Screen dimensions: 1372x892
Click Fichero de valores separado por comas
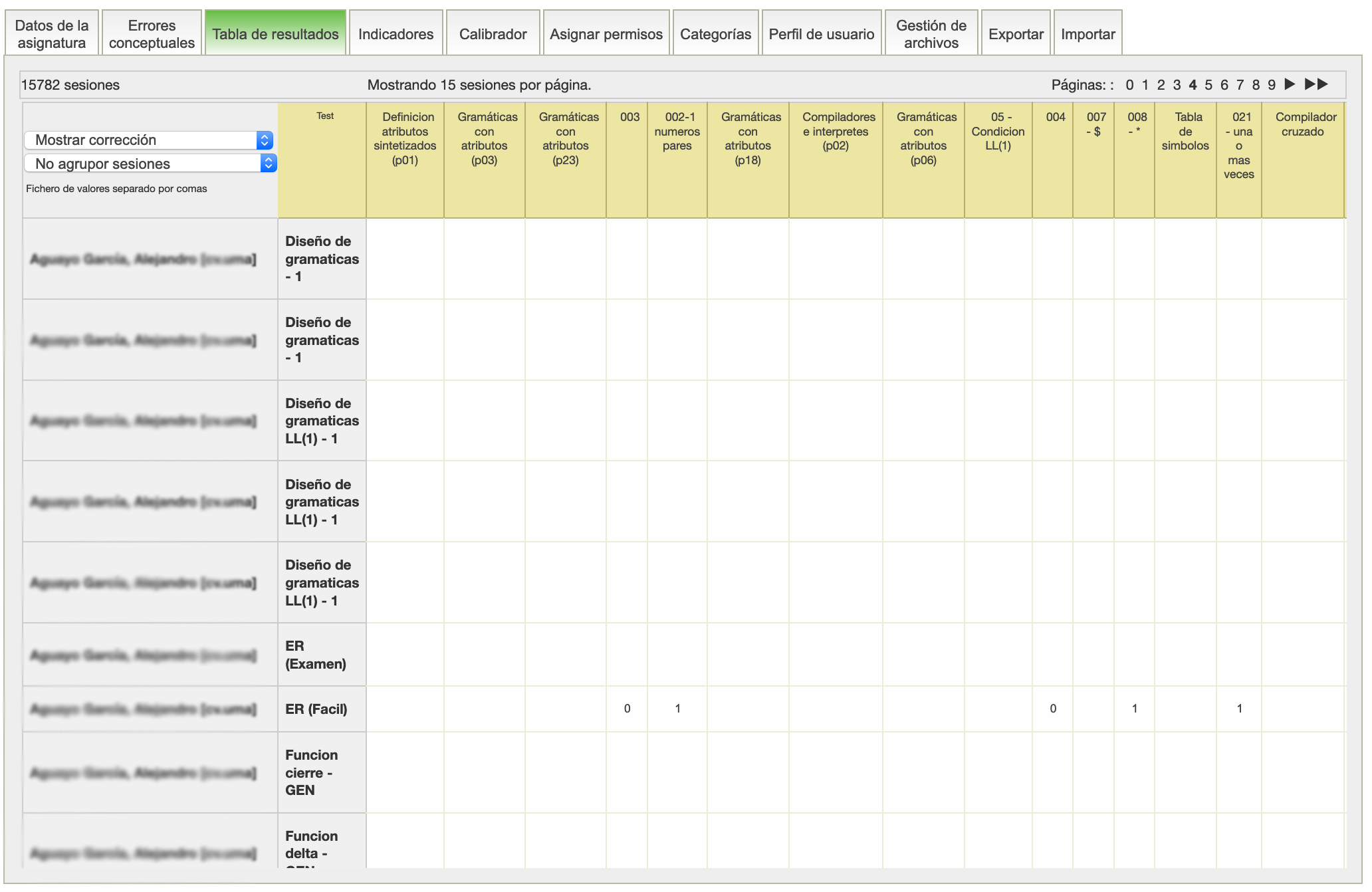point(116,189)
